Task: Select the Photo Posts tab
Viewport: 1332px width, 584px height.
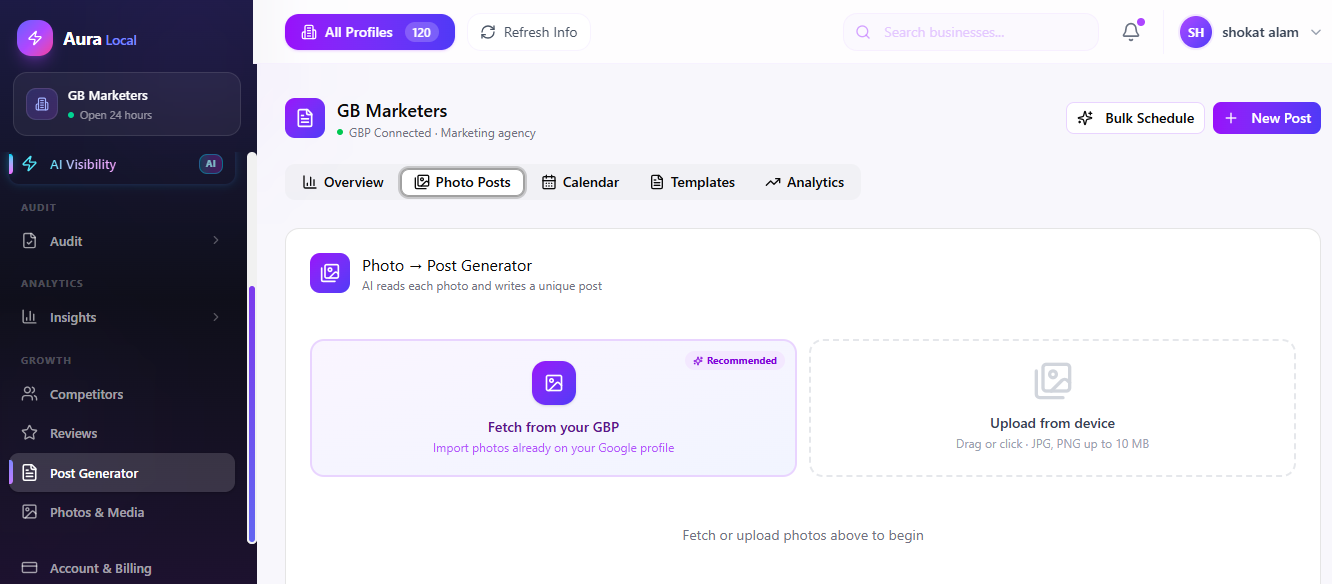Action: coord(462,182)
